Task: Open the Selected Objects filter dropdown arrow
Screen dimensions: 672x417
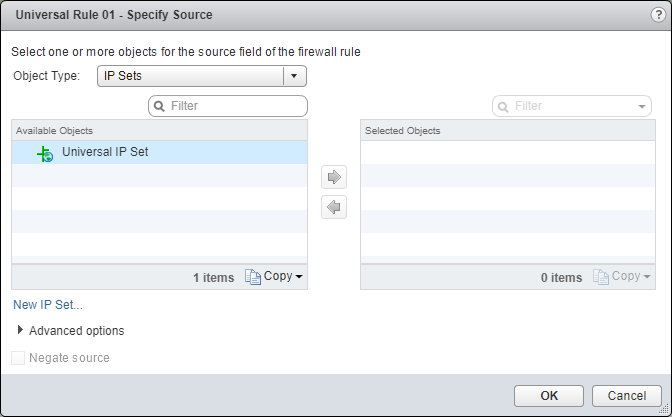Action: click(641, 105)
